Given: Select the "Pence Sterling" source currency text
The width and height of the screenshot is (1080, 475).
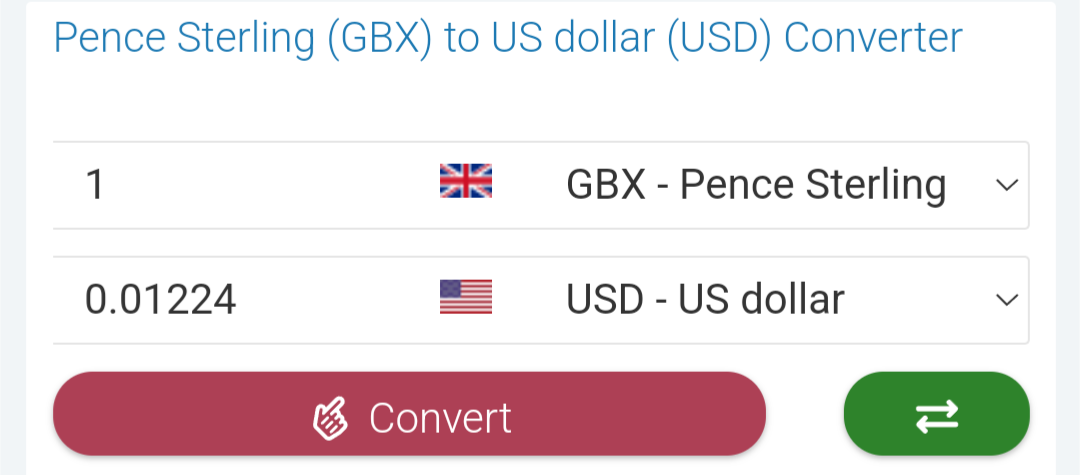Looking at the screenshot, I should (813, 185).
